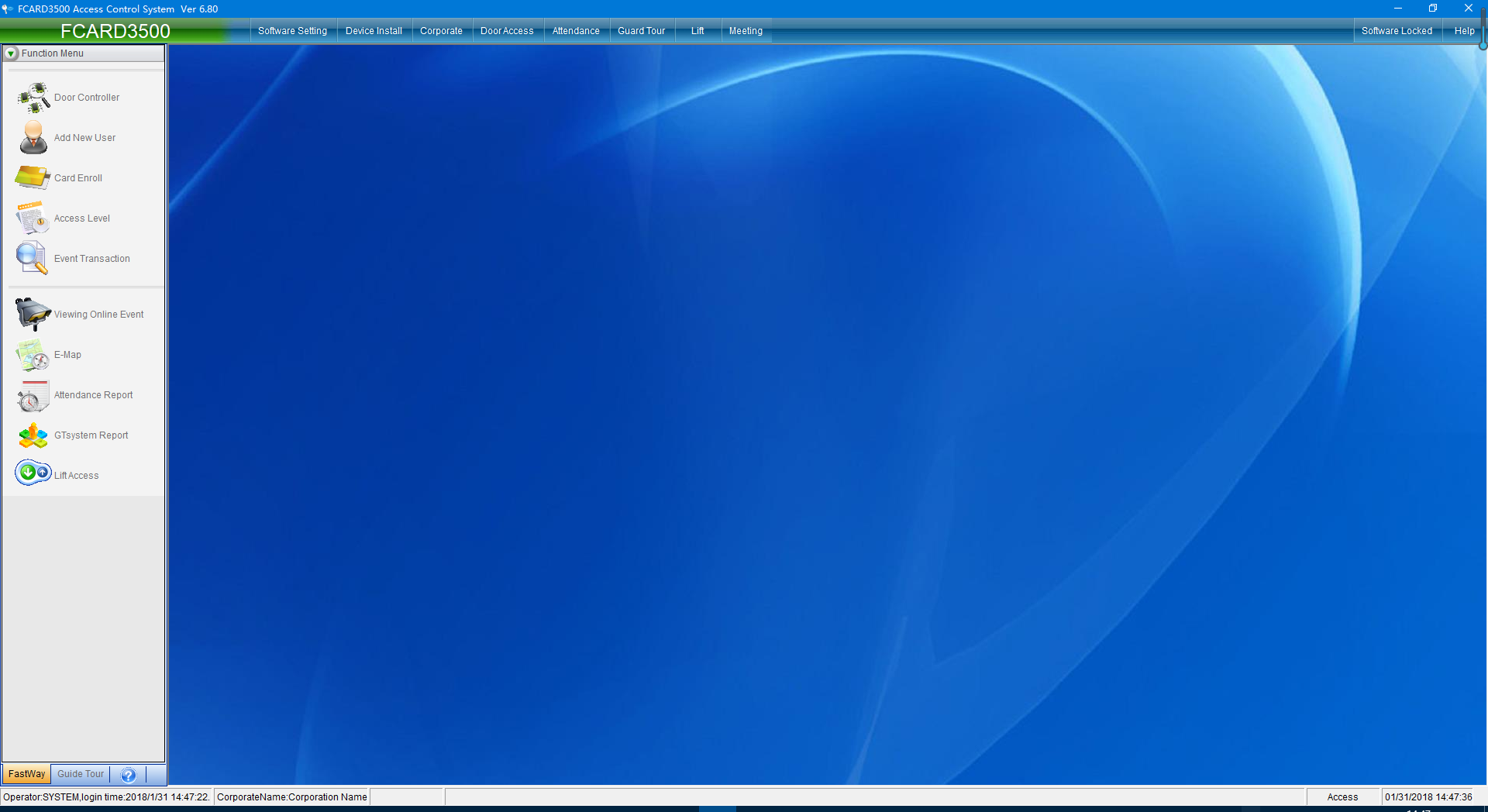1488x812 pixels.
Task: Click the Corporation Name status field
Action: [x=292, y=797]
